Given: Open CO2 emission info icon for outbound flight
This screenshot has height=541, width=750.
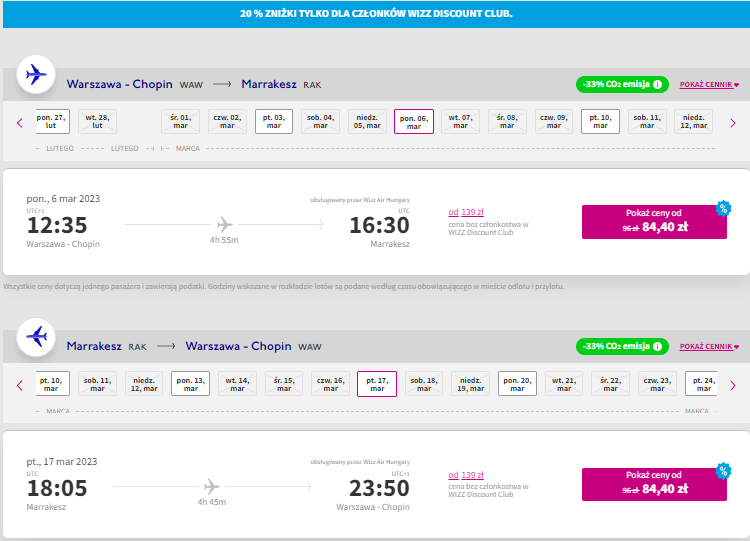Looking at the screenshot, I should [658, 85].
